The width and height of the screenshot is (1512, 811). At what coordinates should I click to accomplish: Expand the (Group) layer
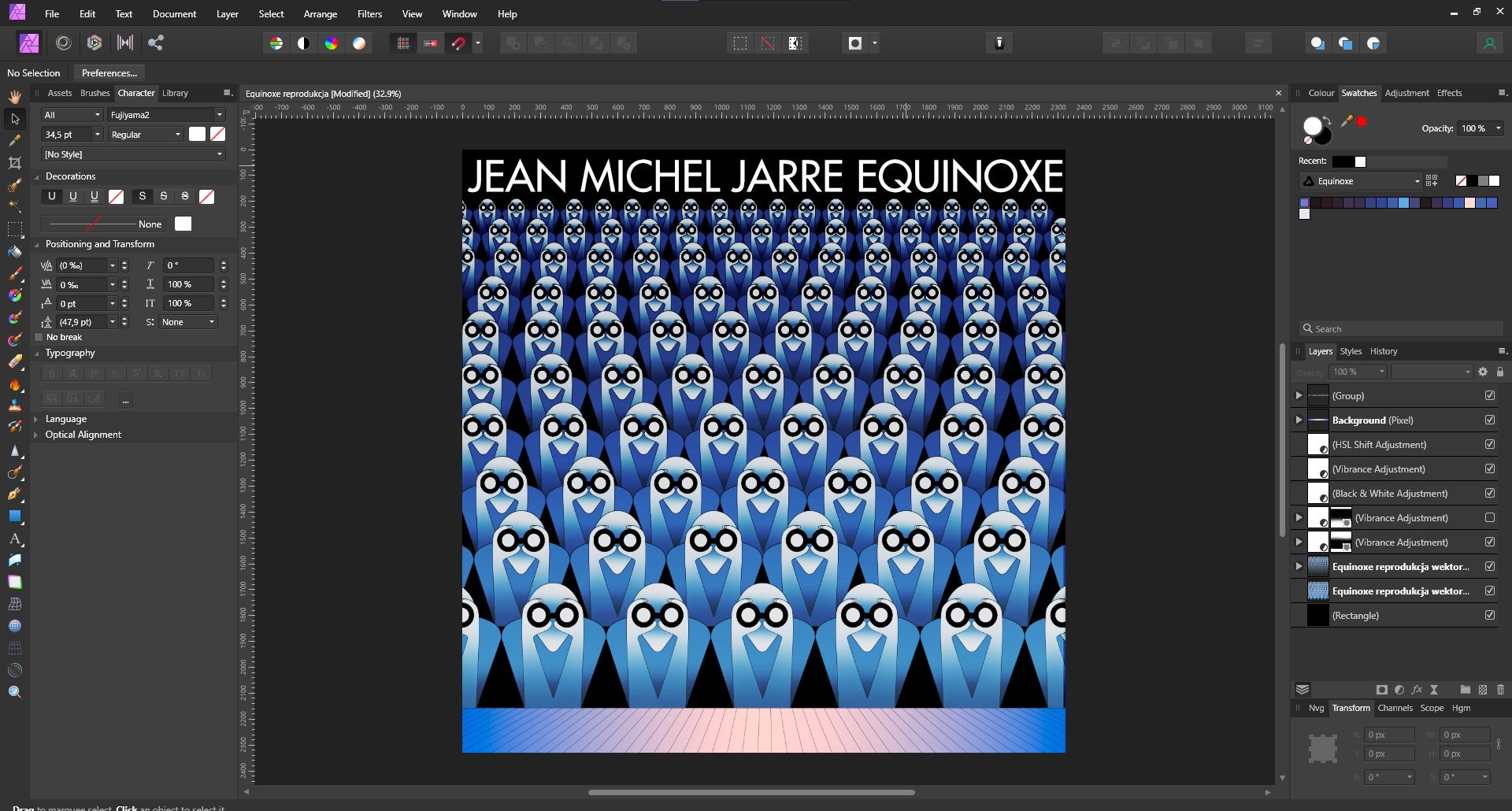(1299, 395)
